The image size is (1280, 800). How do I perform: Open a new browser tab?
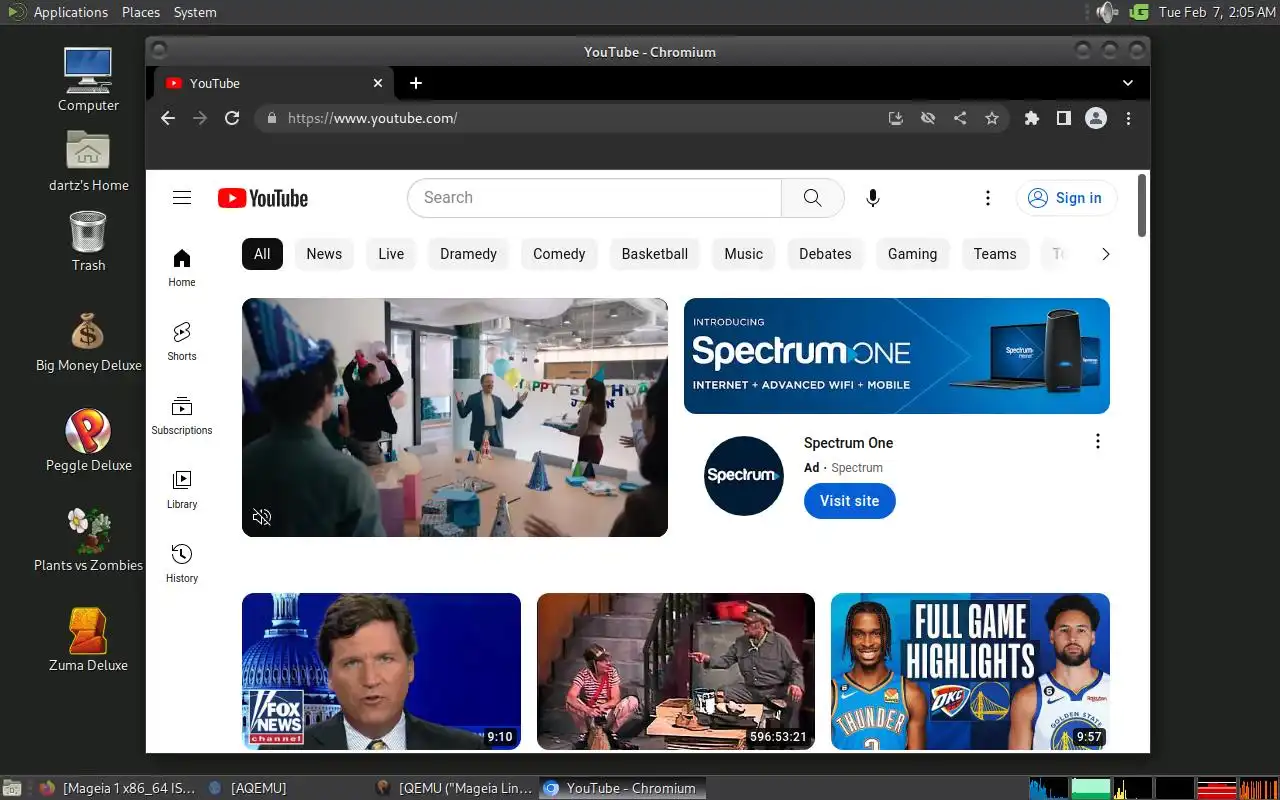point(416,83)
